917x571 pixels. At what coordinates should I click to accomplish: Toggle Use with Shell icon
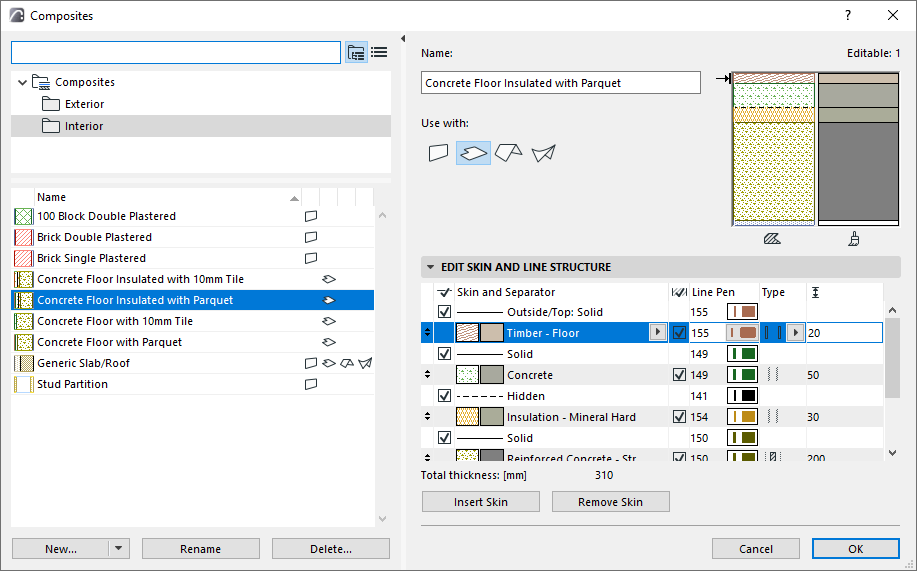543,153
